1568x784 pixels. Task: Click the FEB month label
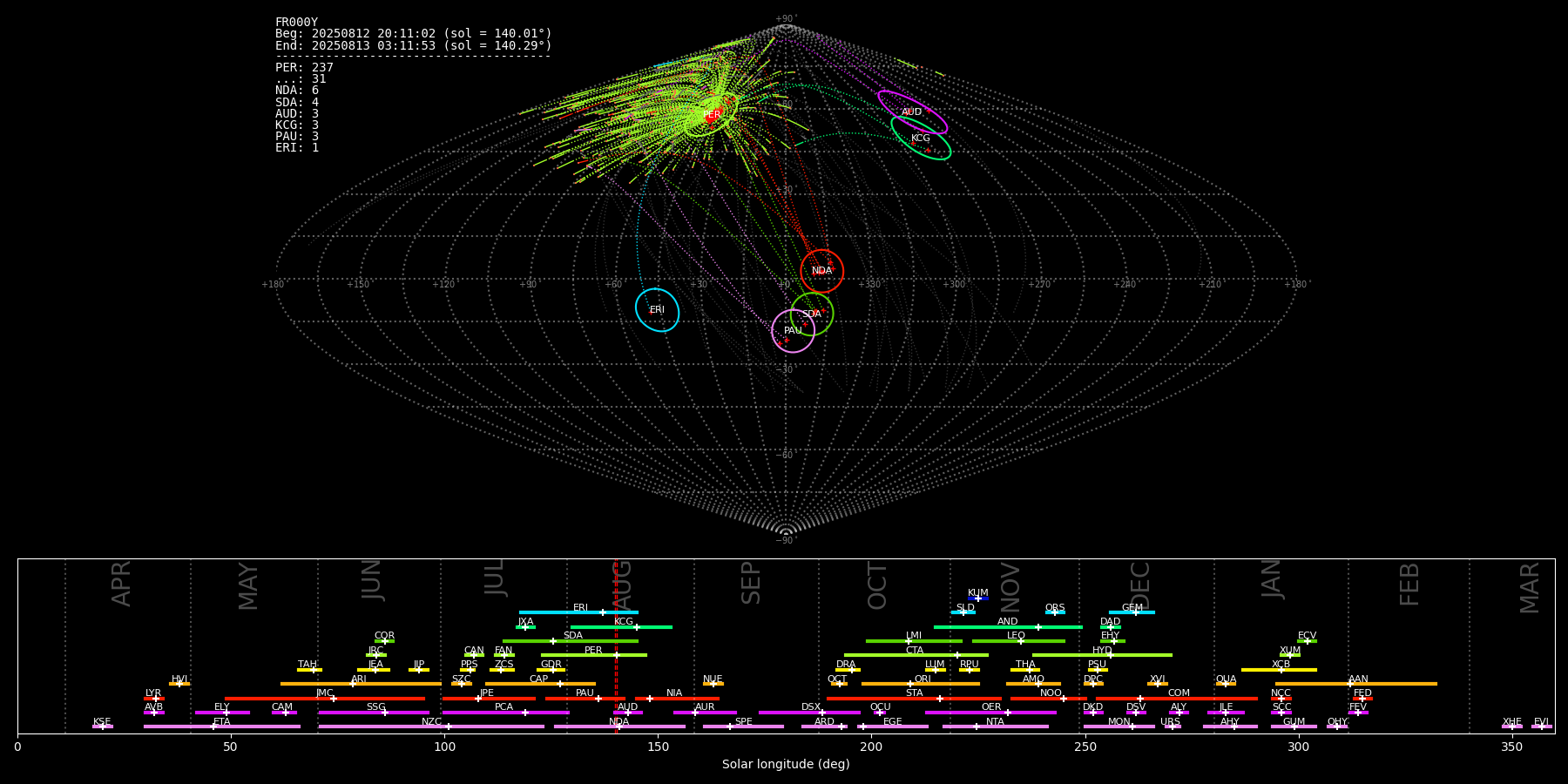pyautogui.click(x=1409, y=584)
